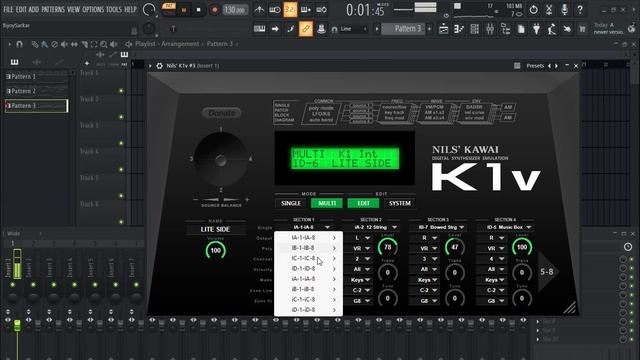Open the clock icon in mixer side panel
This screenshot has height=360, width=640.
click(628, 247)
